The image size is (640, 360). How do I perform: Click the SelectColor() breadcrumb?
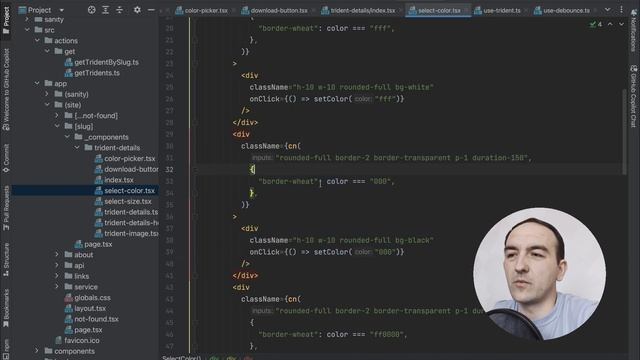point(182,358)
